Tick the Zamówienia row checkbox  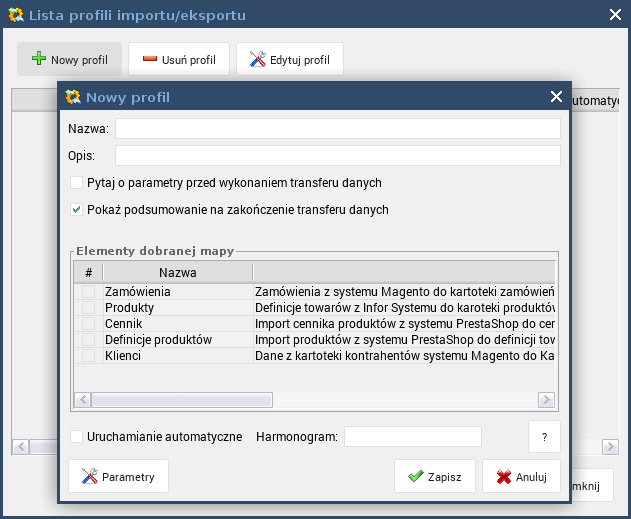pos(89,291)
